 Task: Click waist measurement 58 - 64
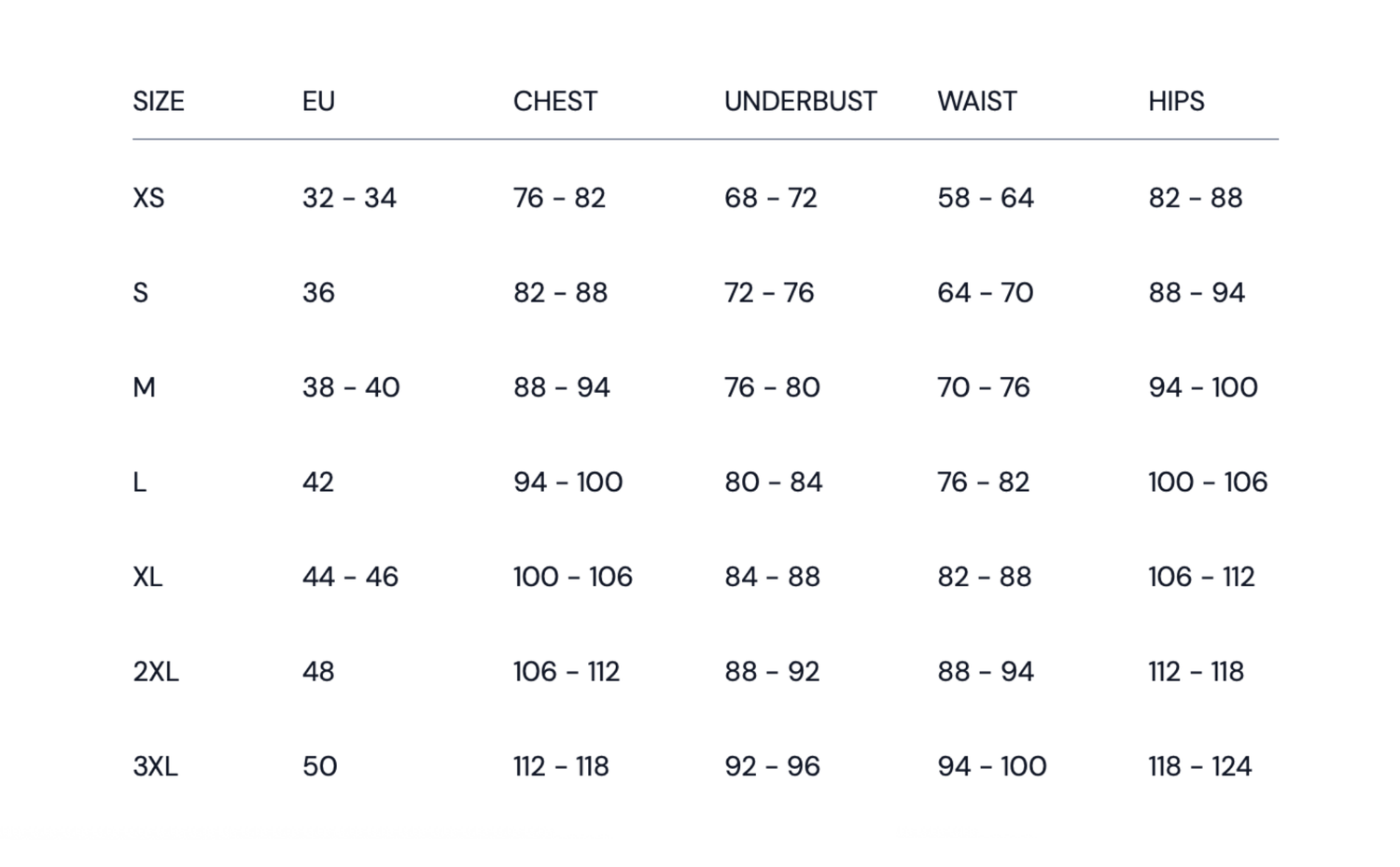[x=986, y=198]
